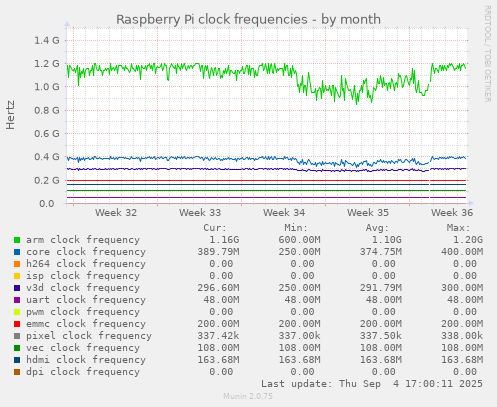This screenshot has height=407, width=497.
Task: Click the v3d clock frequency indigo swatch
Action: 17,288
